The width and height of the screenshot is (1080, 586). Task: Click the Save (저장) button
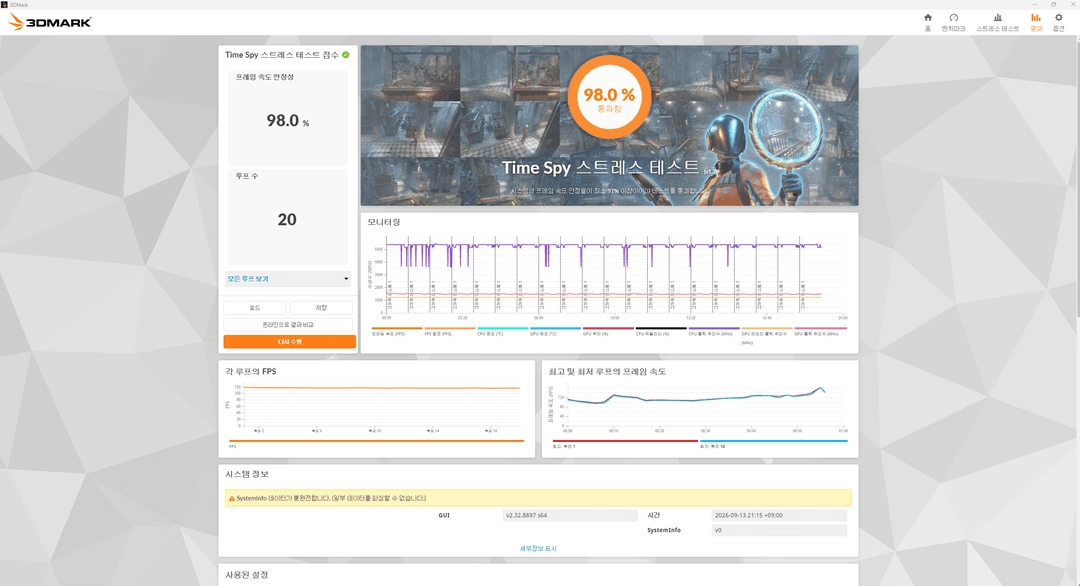321,308
